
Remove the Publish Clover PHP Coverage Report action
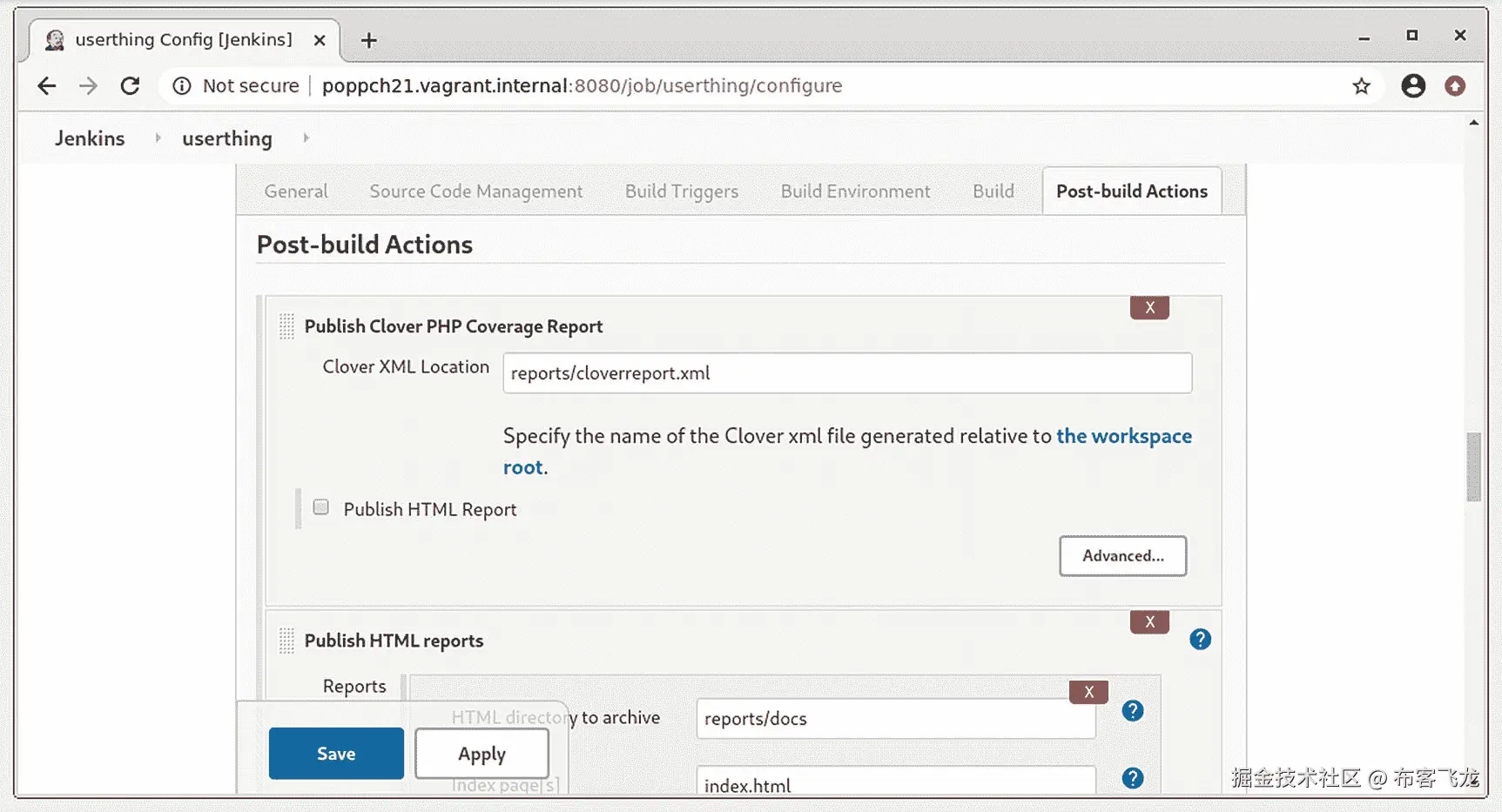pos(1149,307)
